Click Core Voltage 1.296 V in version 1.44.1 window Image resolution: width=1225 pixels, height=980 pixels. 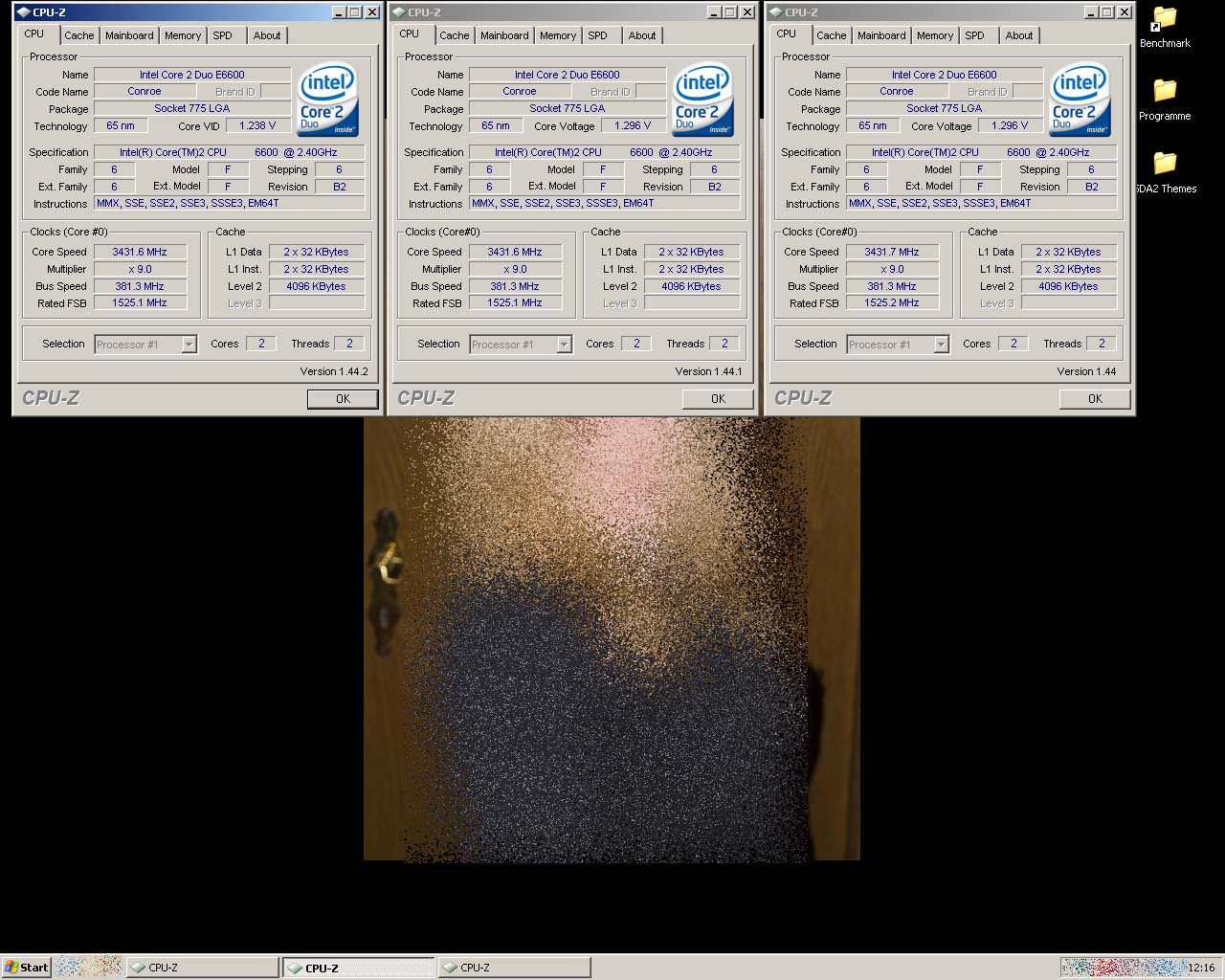pyautogui.click(x=633, y=125)
